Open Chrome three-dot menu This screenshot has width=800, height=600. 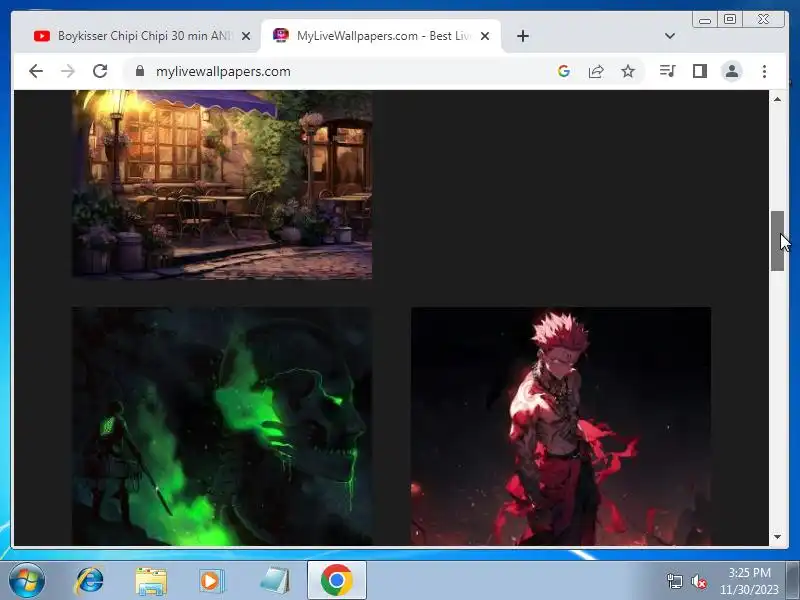coord(764,71)
